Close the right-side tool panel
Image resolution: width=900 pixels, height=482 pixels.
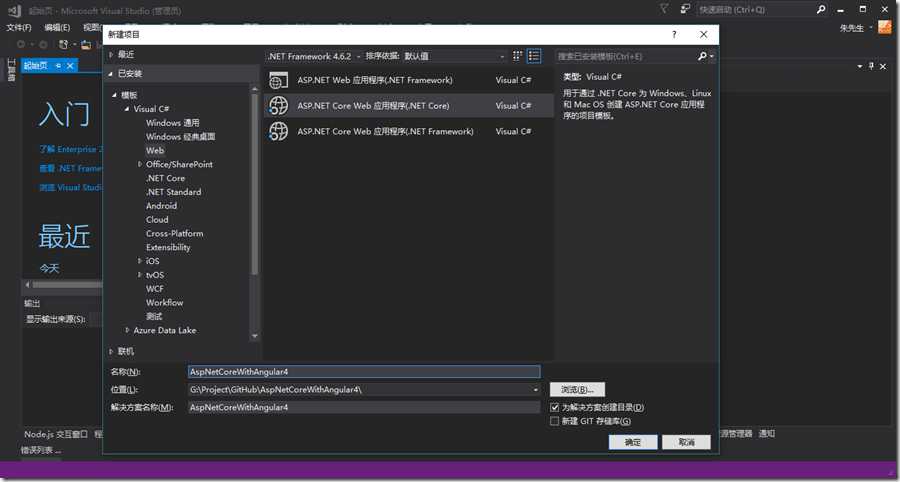click(883, 66)
